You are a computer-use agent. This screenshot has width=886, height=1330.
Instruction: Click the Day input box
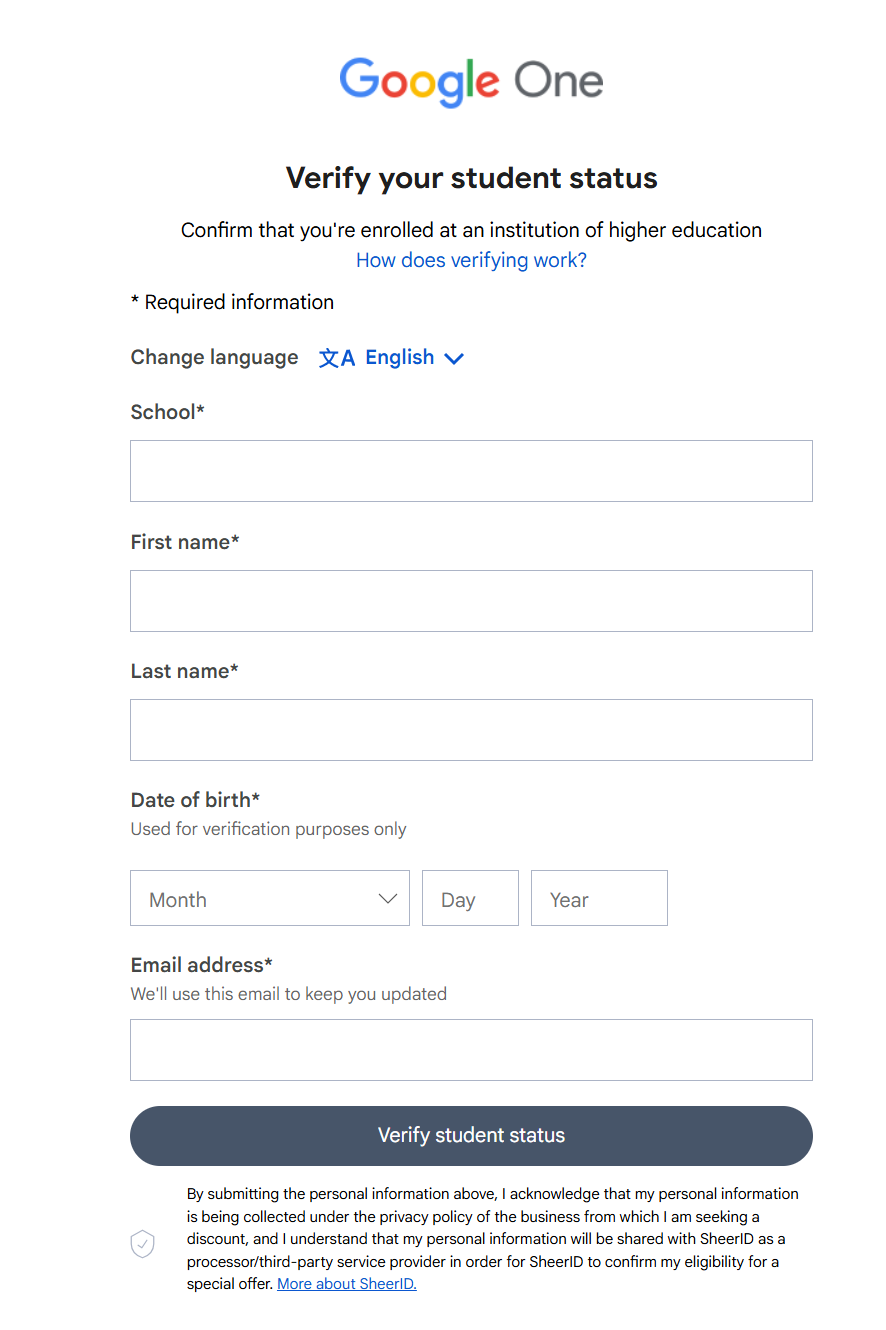point(470,898)
